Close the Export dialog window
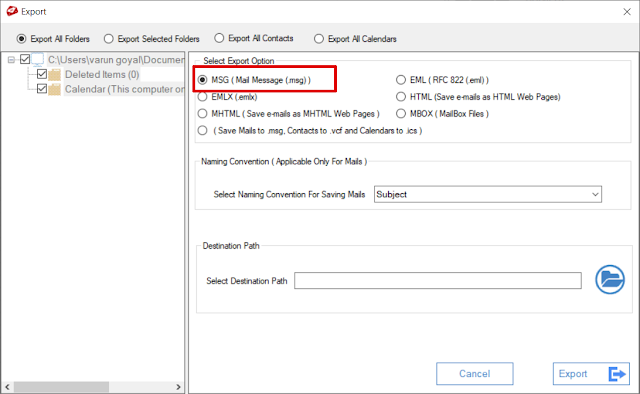 (627, 12)
